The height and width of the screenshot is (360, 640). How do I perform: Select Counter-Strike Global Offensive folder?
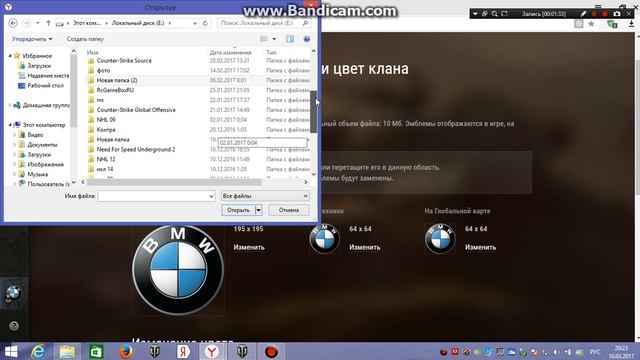click(136, 110)
